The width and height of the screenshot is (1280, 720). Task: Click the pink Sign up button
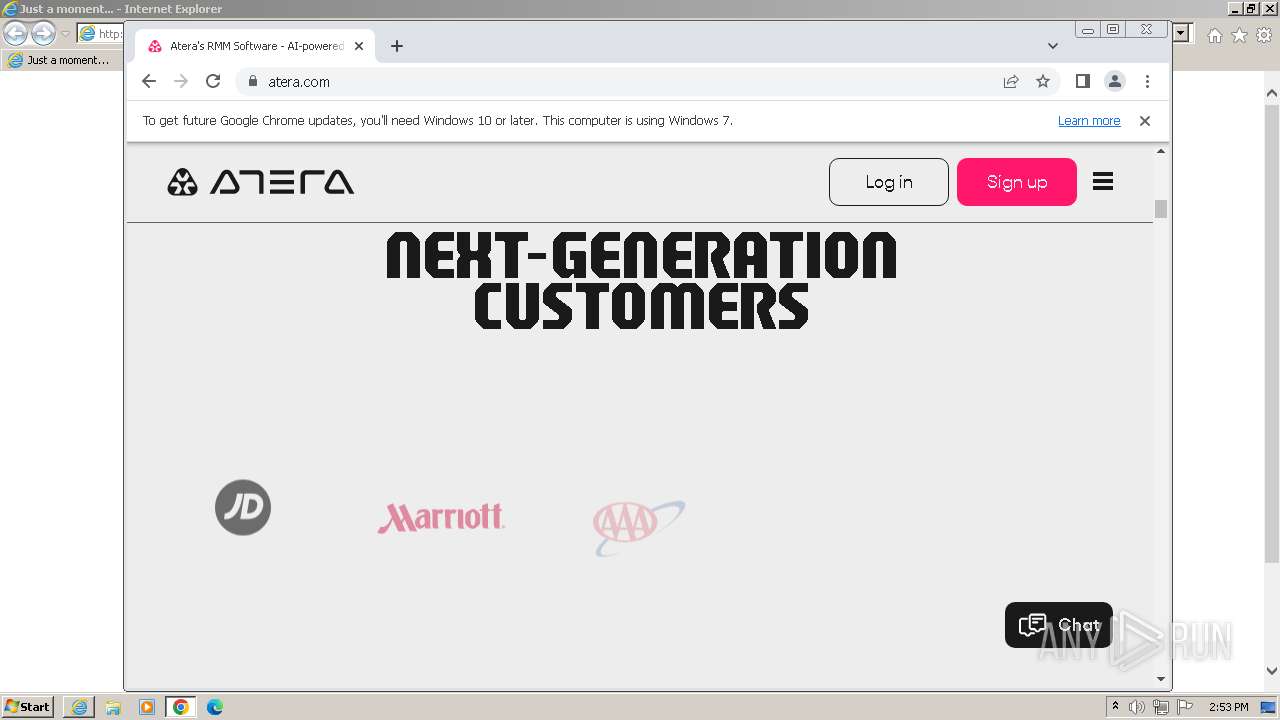(x=1017, y=182)
